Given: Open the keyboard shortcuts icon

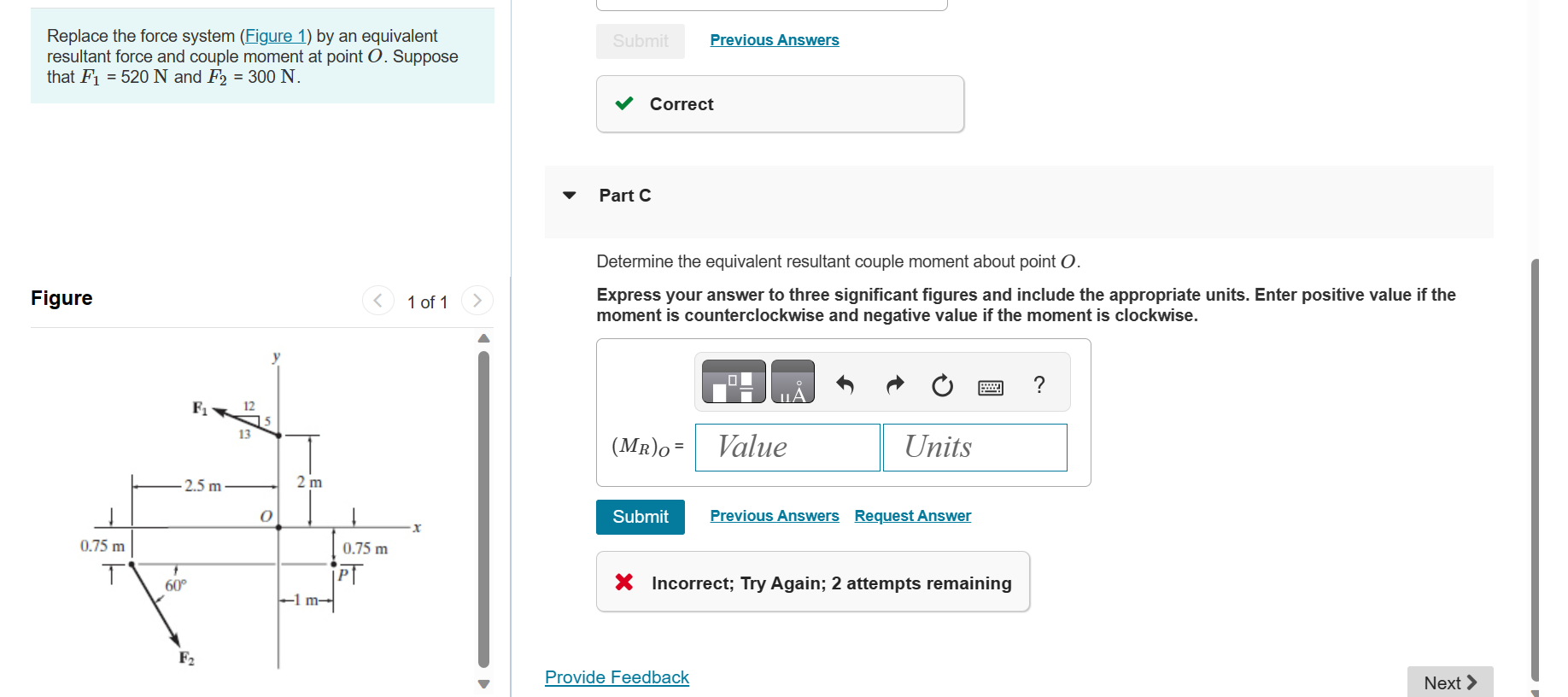Looking at the screenshot, I should click(989, 386).
